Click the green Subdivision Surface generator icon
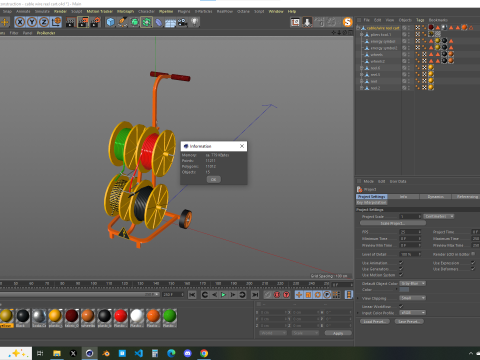This screenshot has width=480, height=360. [134, 22]
